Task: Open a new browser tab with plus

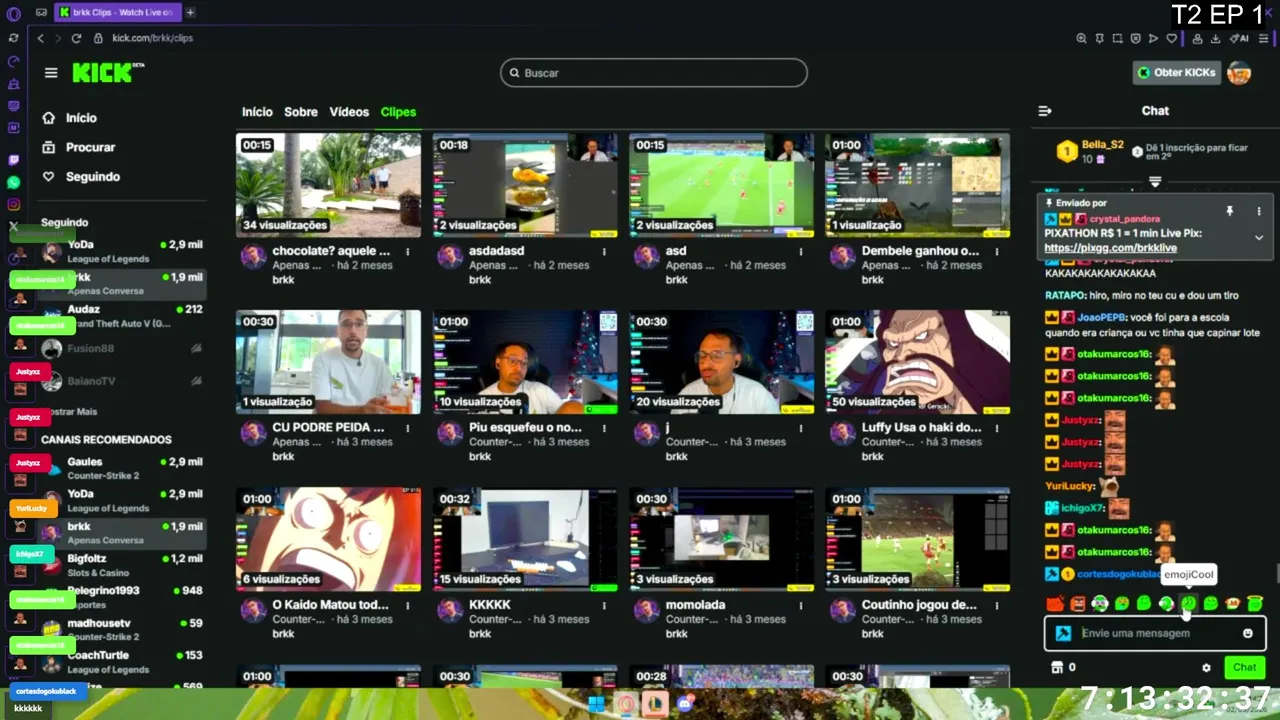Action: coord(190,12)
